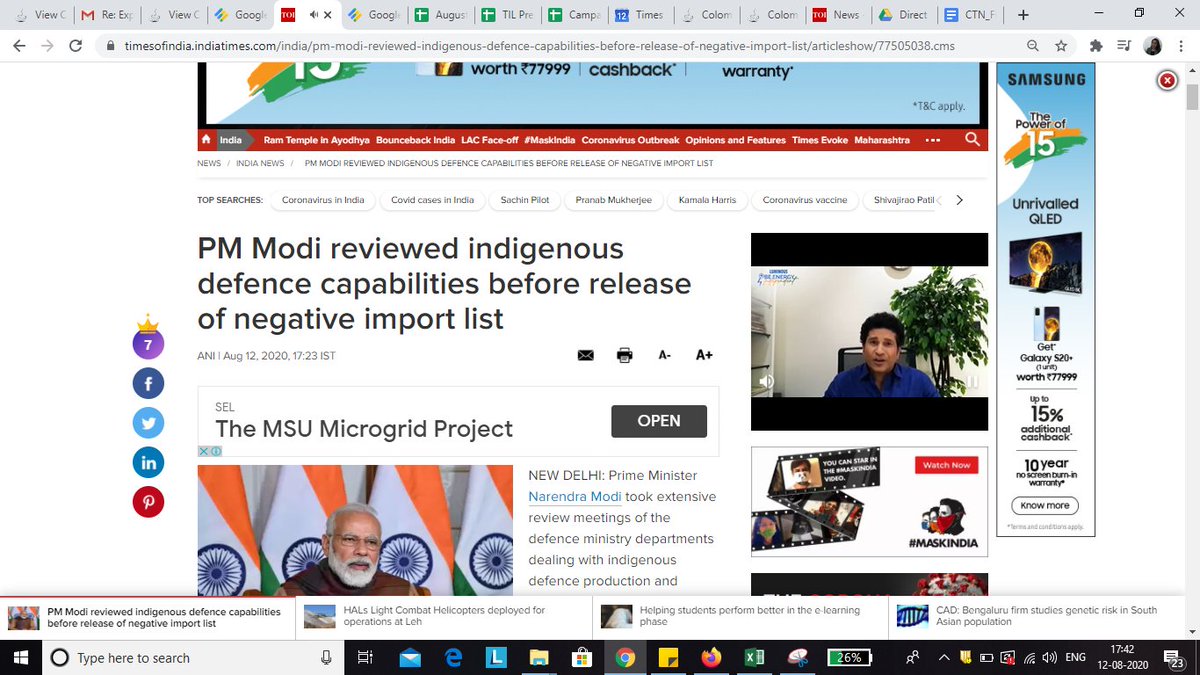Switch to the 'August' sheets tab
The height and width of the screenshot is (675, 1200).
tap(441, 15)
